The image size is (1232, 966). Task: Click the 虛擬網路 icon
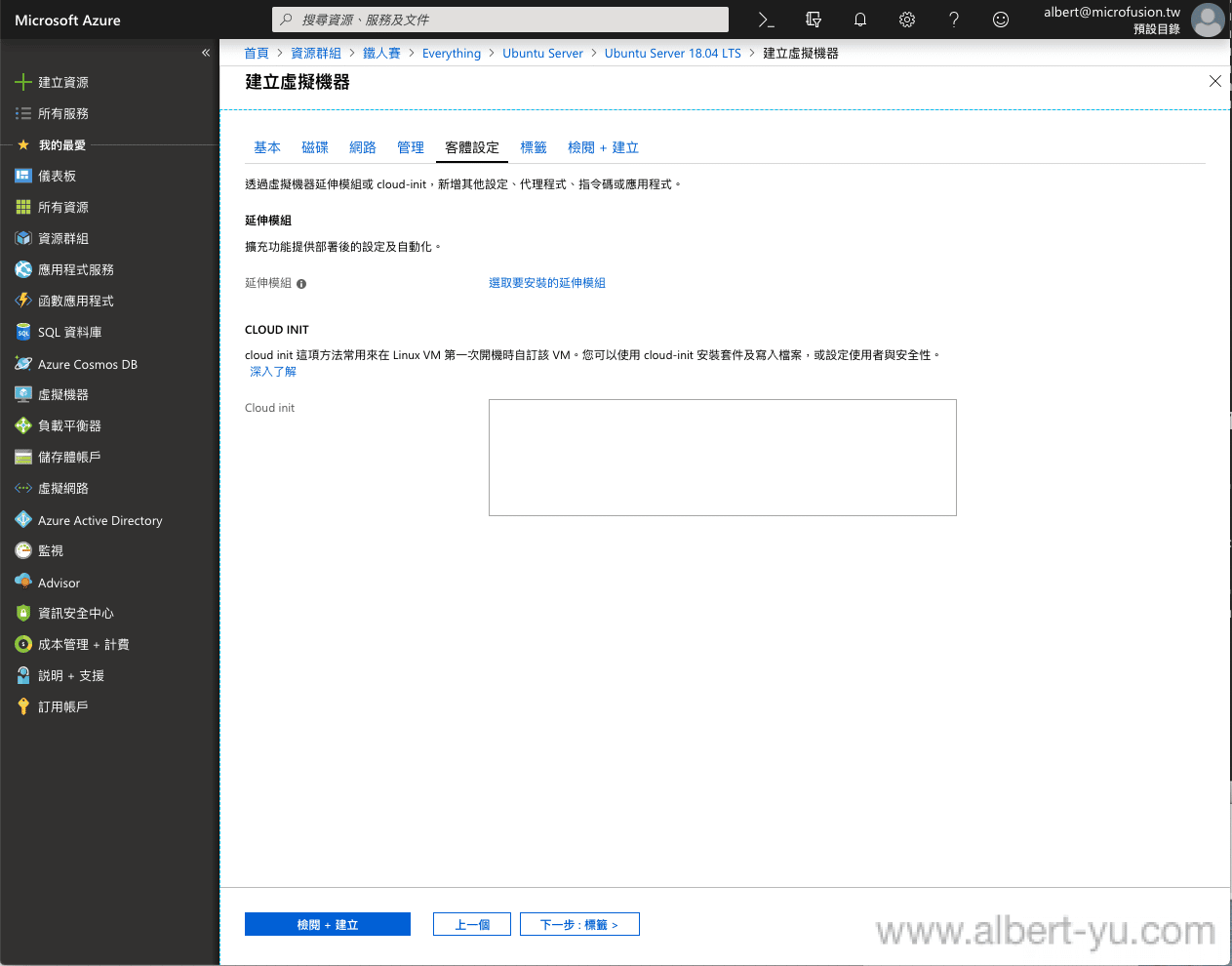23,489
